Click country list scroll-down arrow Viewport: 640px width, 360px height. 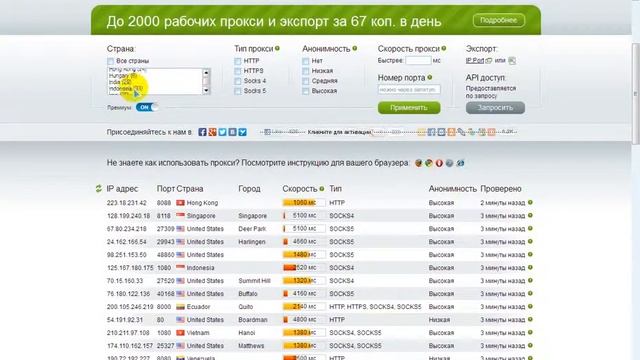(206, 91)
